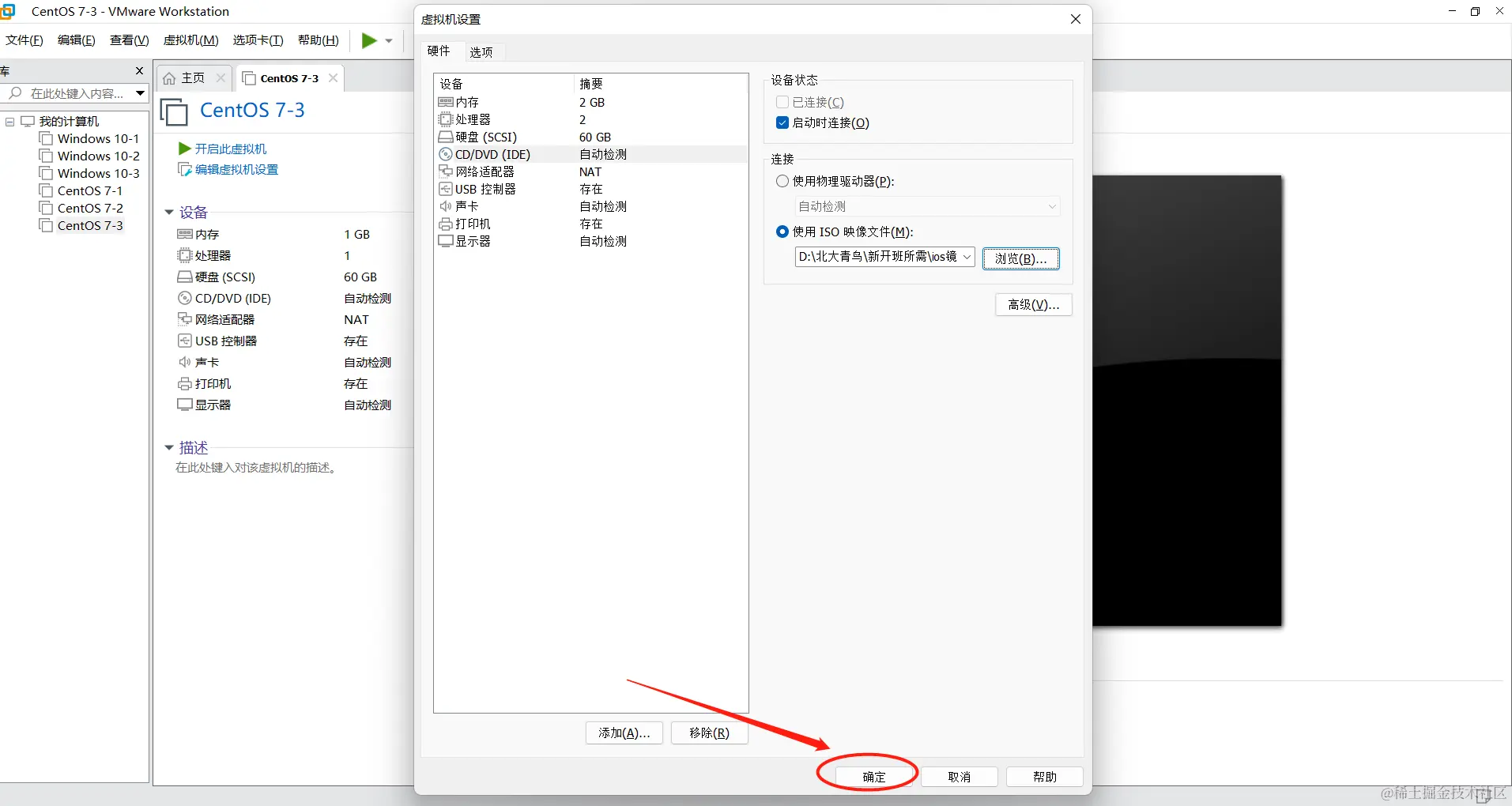Open the power button dropdown arrow in toolbar
The image size is (1512, 806).
click(x=389, y=40)
